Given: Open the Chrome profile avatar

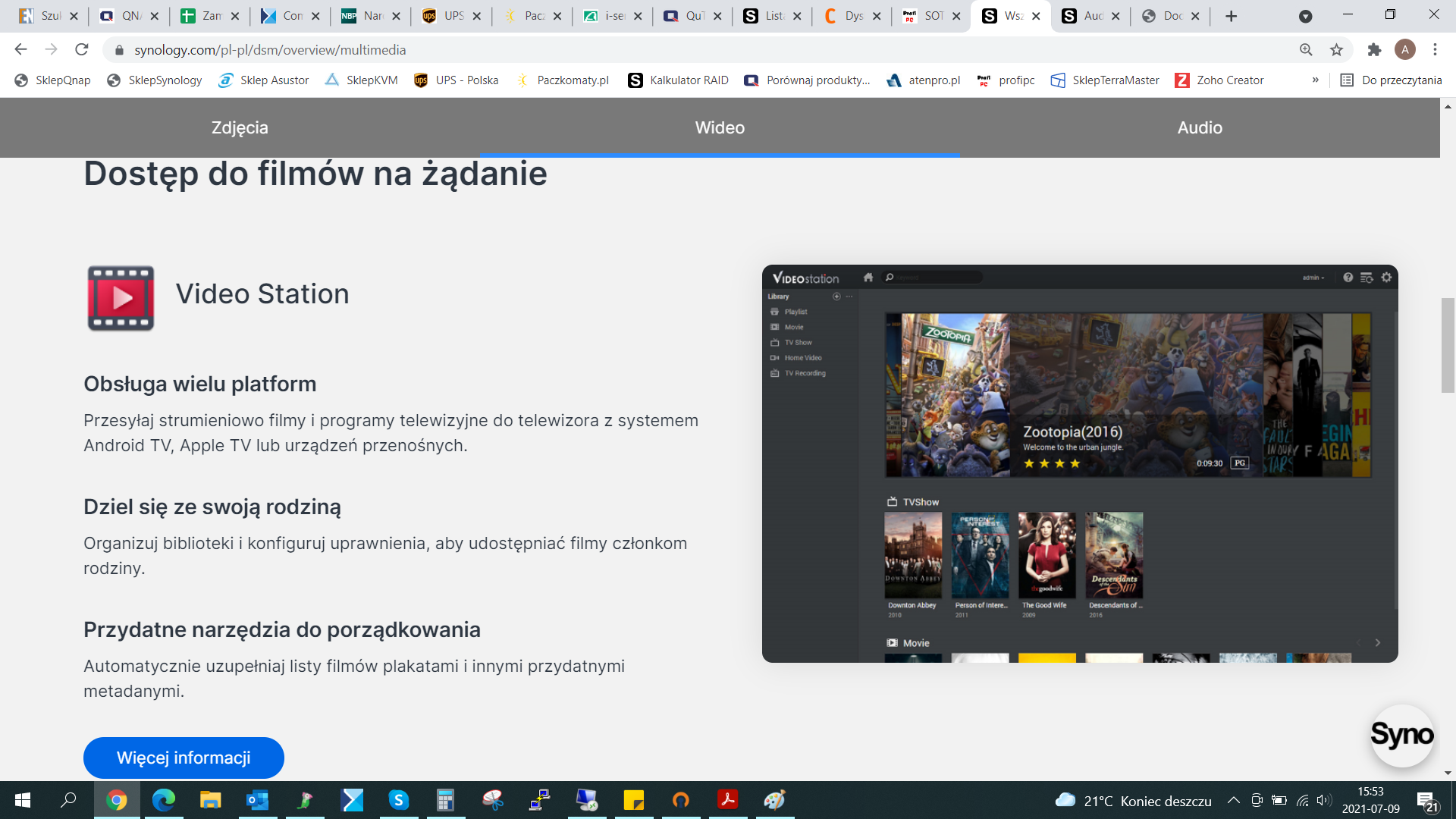Looking at the screenshot, I should pos(1404,49).
